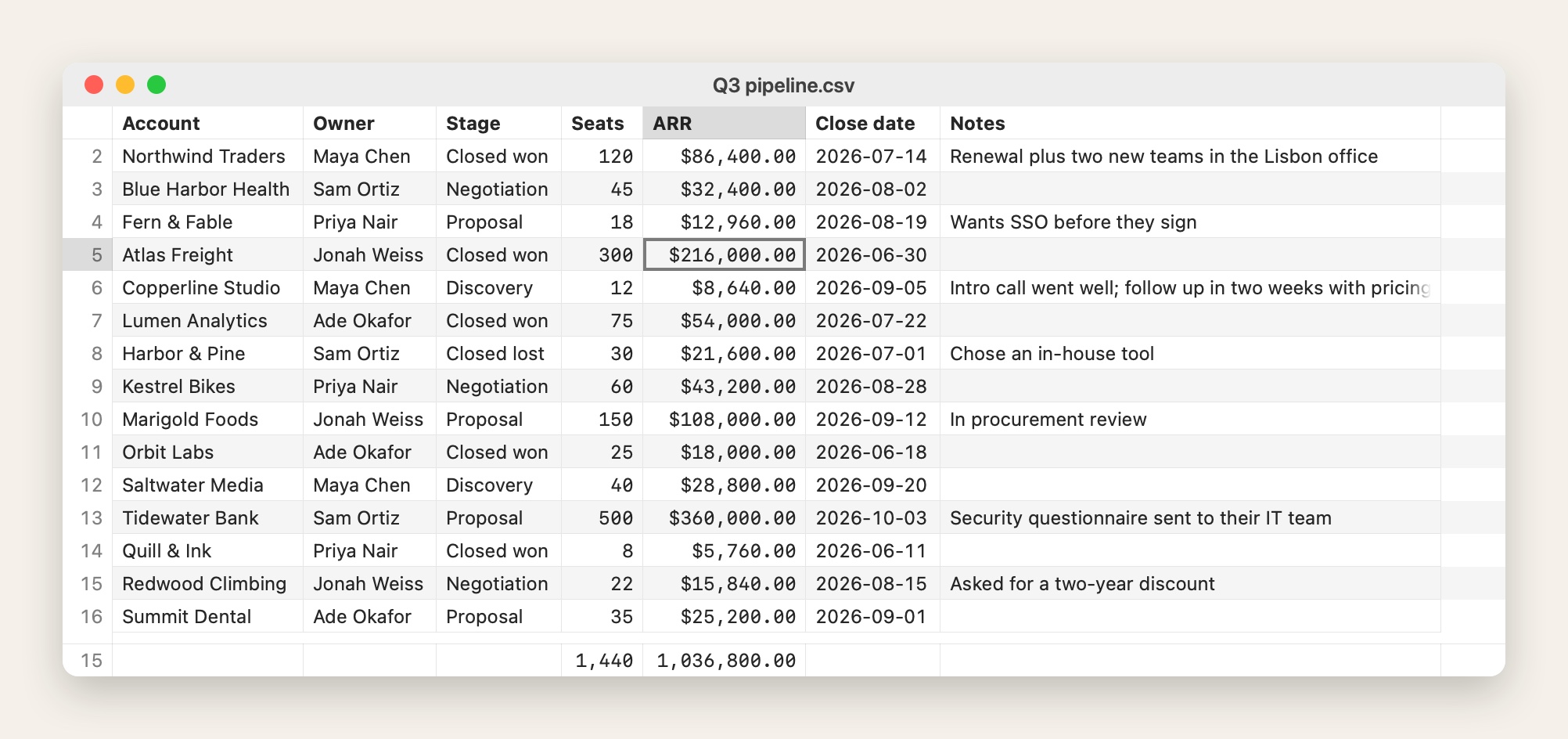Image resolution: width=1568 pixels, height=739 pixels.
Task: Click the Quill & Ink cell
Action: 207,550
